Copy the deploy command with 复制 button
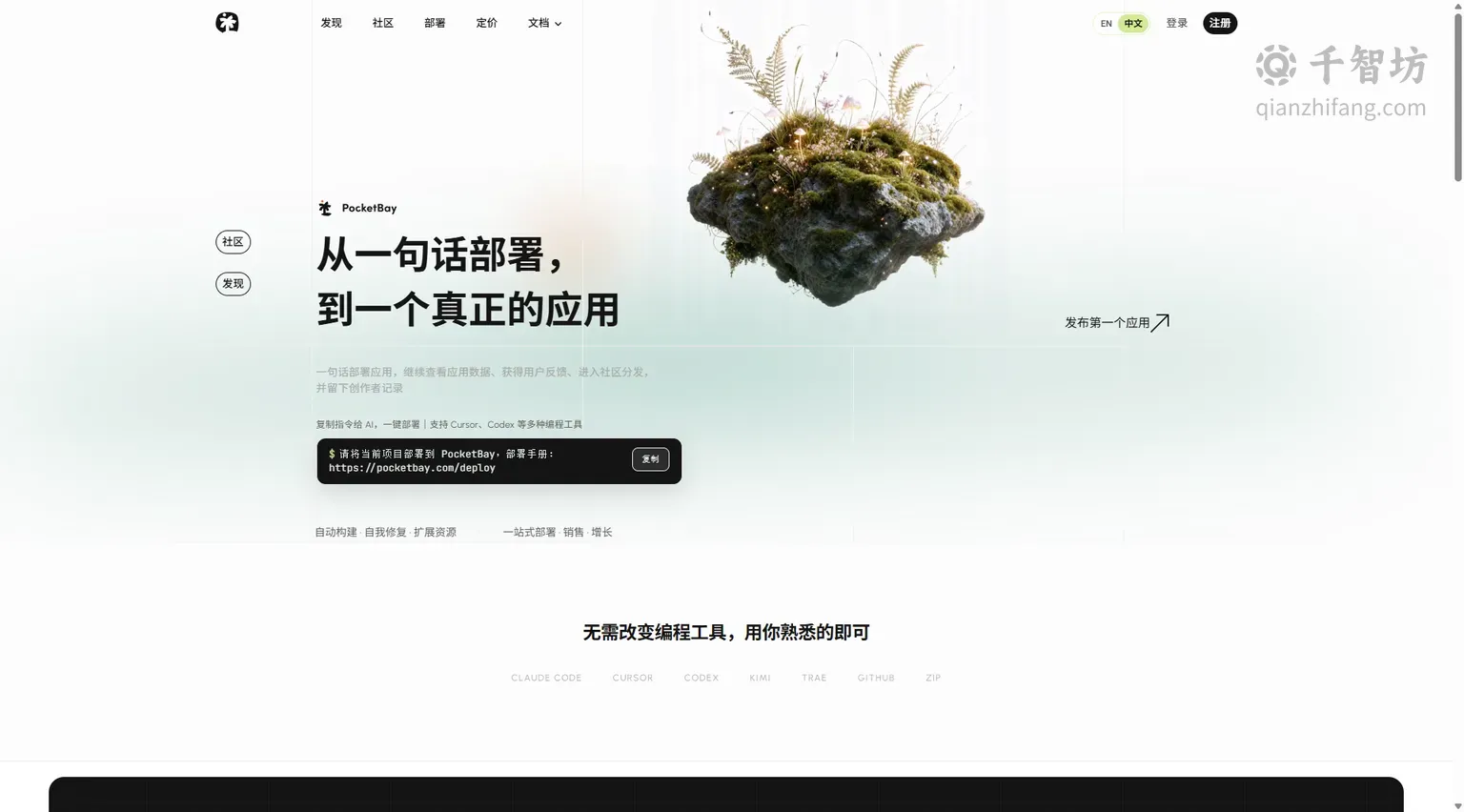The image size is (1464, 812). pyautogui.click(x=650, y=459)
